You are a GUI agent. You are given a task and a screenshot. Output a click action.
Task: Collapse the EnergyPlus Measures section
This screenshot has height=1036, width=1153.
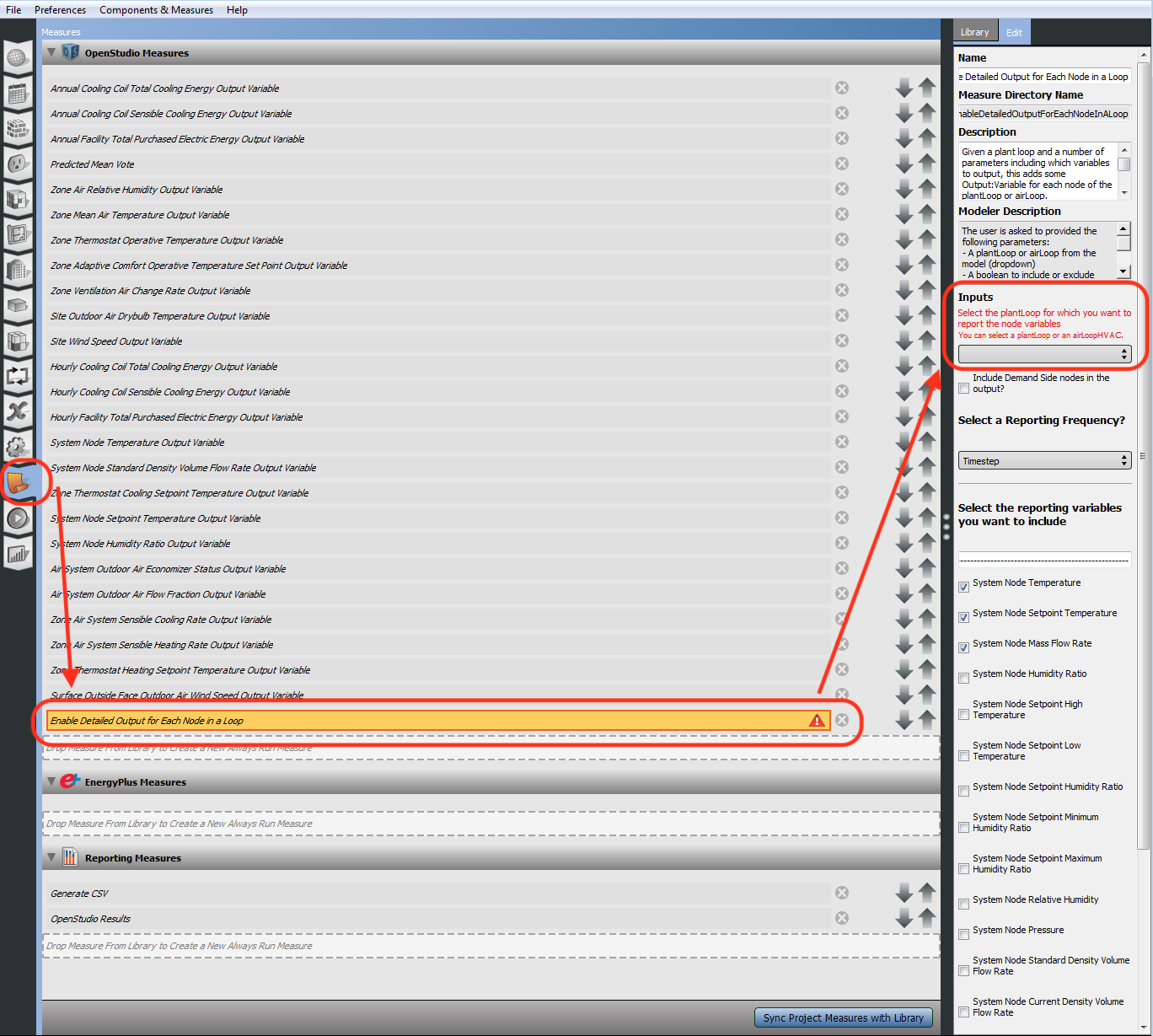pyautogui.click(x=51, y=781)
